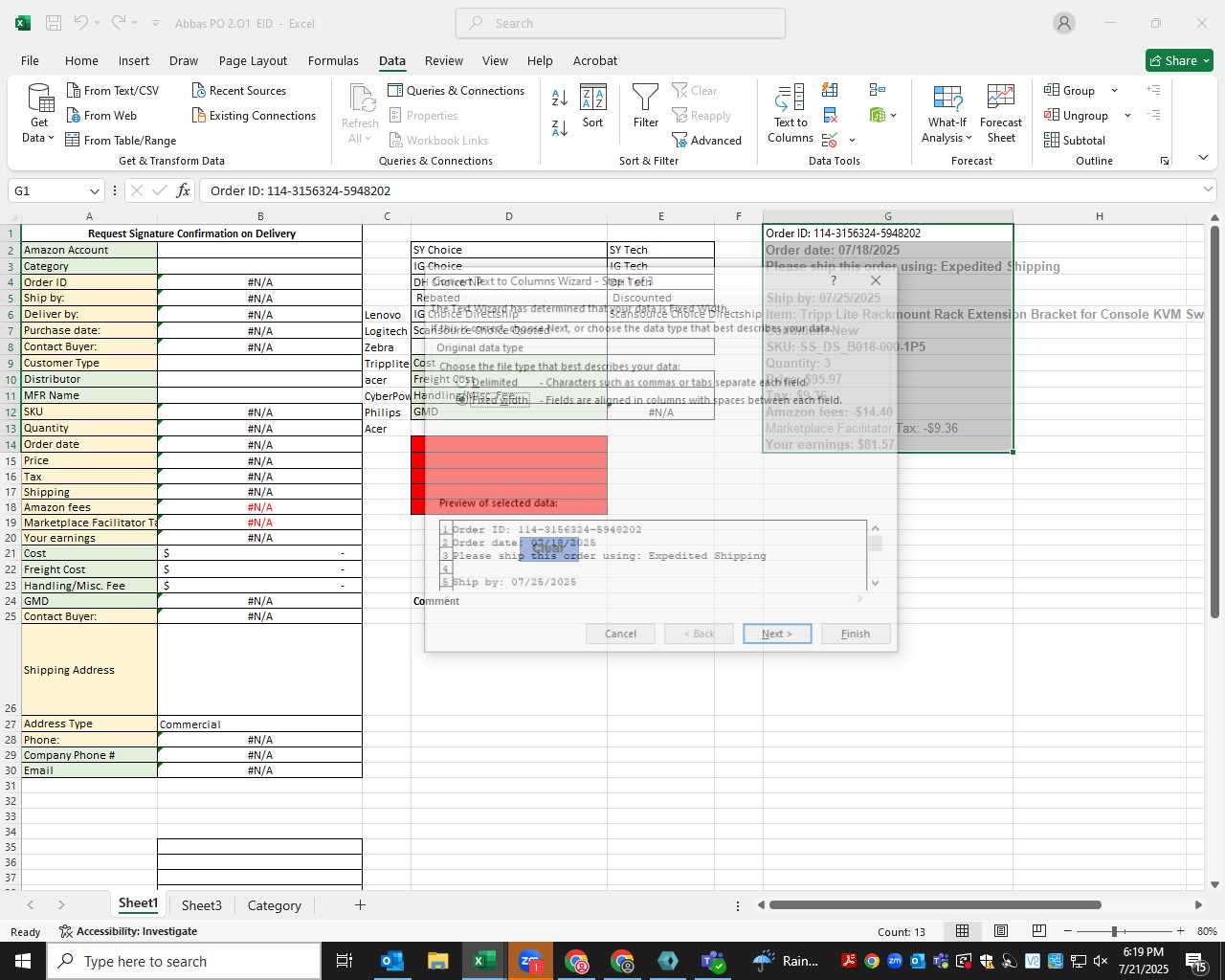Click Cancel in the wizard dialog

[x=620, y=634]
